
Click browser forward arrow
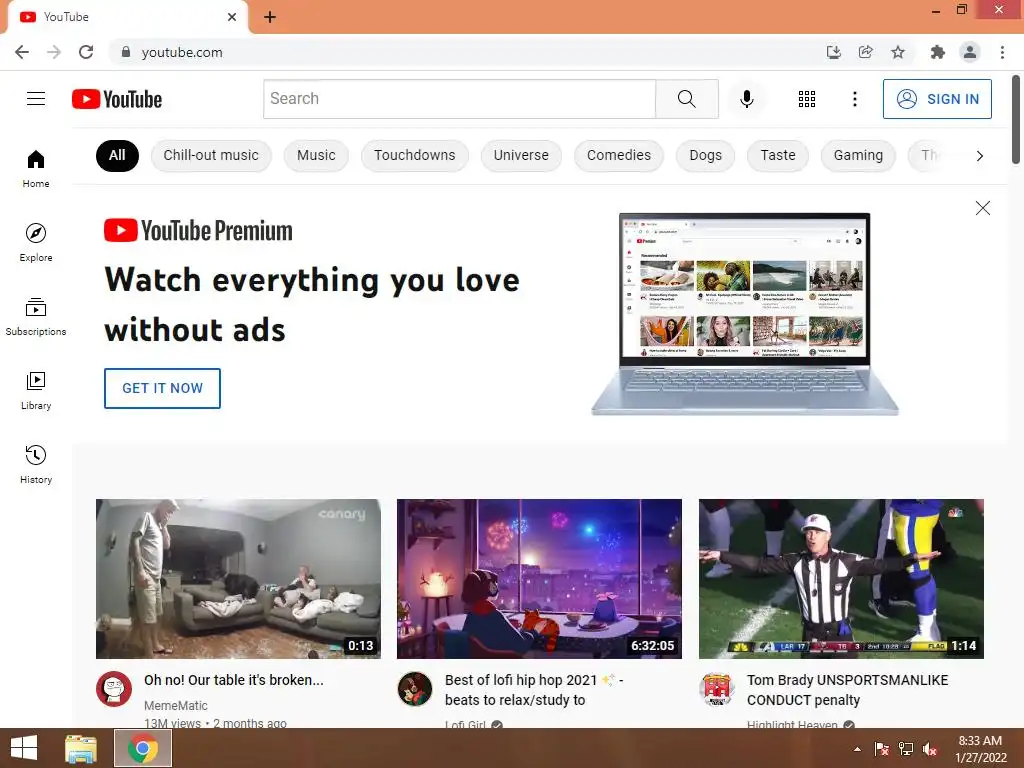(54, 52)
